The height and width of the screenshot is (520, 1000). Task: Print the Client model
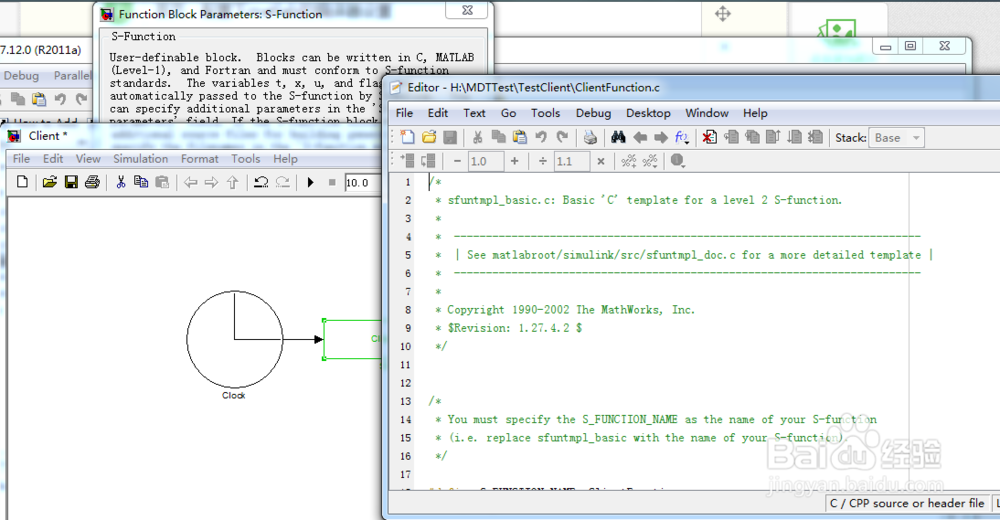[92, 182]
